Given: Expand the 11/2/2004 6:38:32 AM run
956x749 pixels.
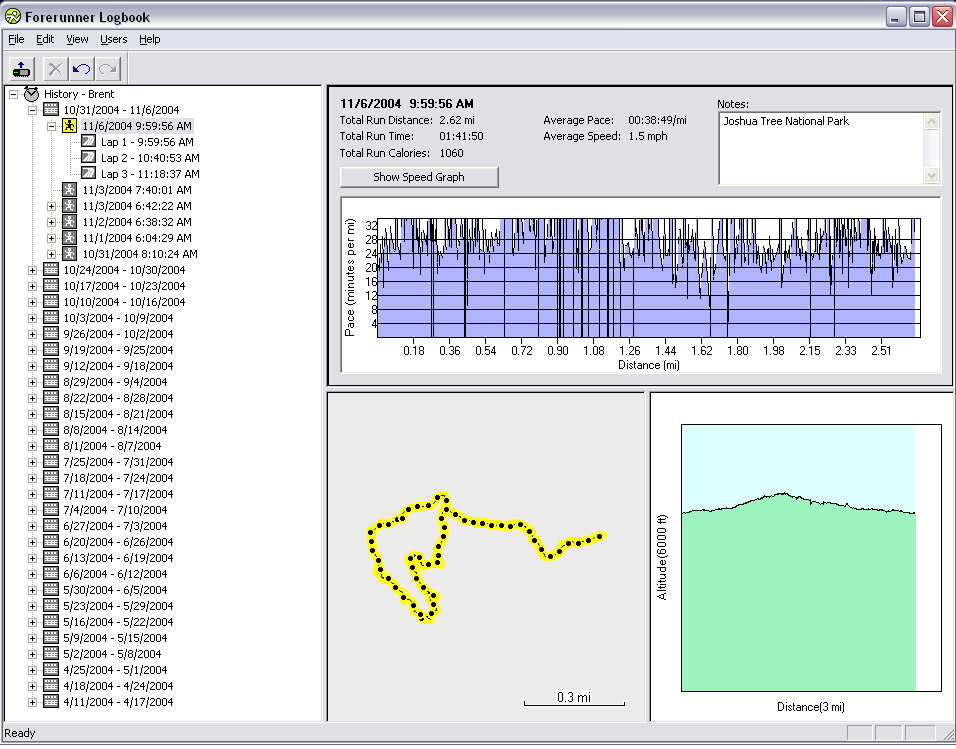Looking at the screenshot, I should pos(52,222).
